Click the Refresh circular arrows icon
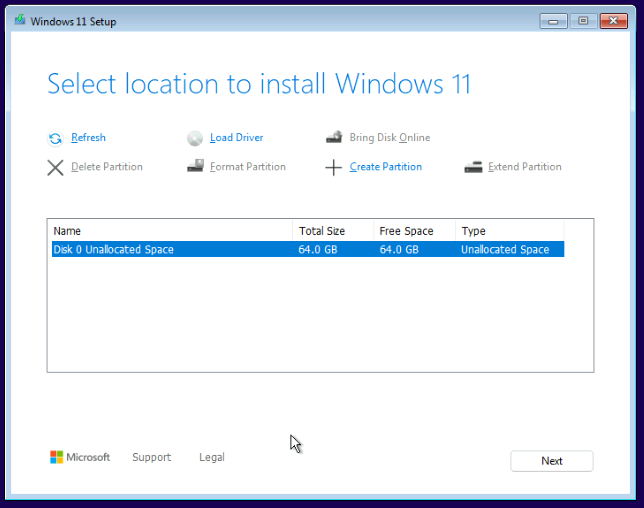Screen dimensions: 644x508 click(x=55, y=138)
